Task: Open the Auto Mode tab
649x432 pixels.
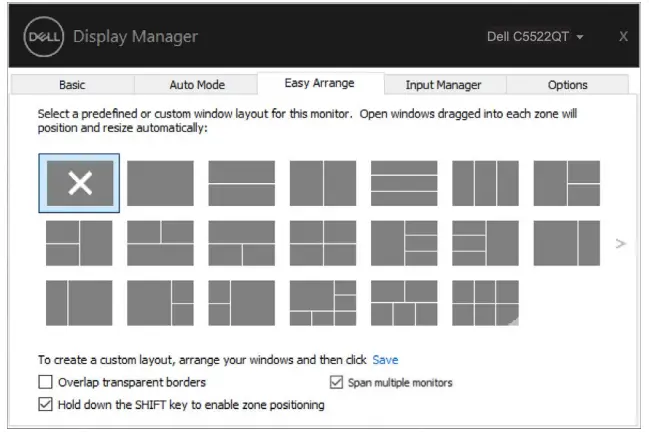Action: click(197, 85)
